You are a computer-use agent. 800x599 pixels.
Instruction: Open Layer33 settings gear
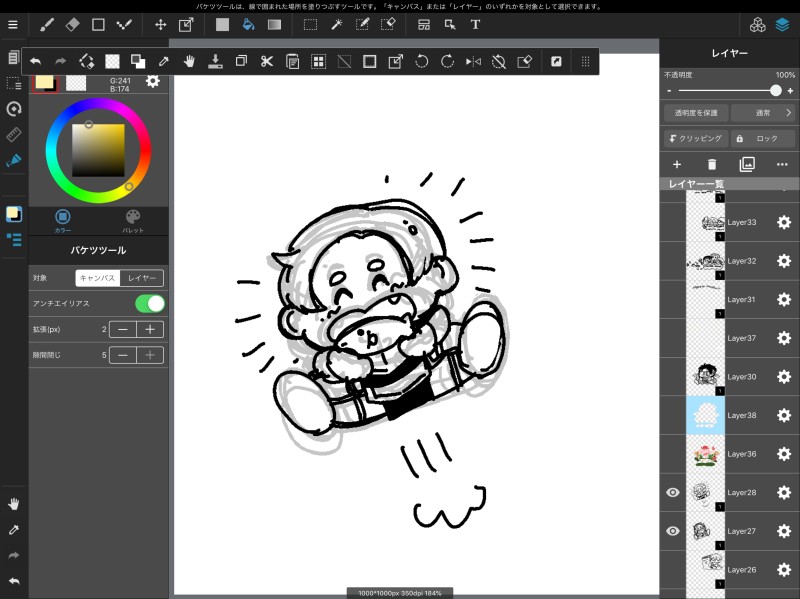pyautogui.click(x=784, y=222)
